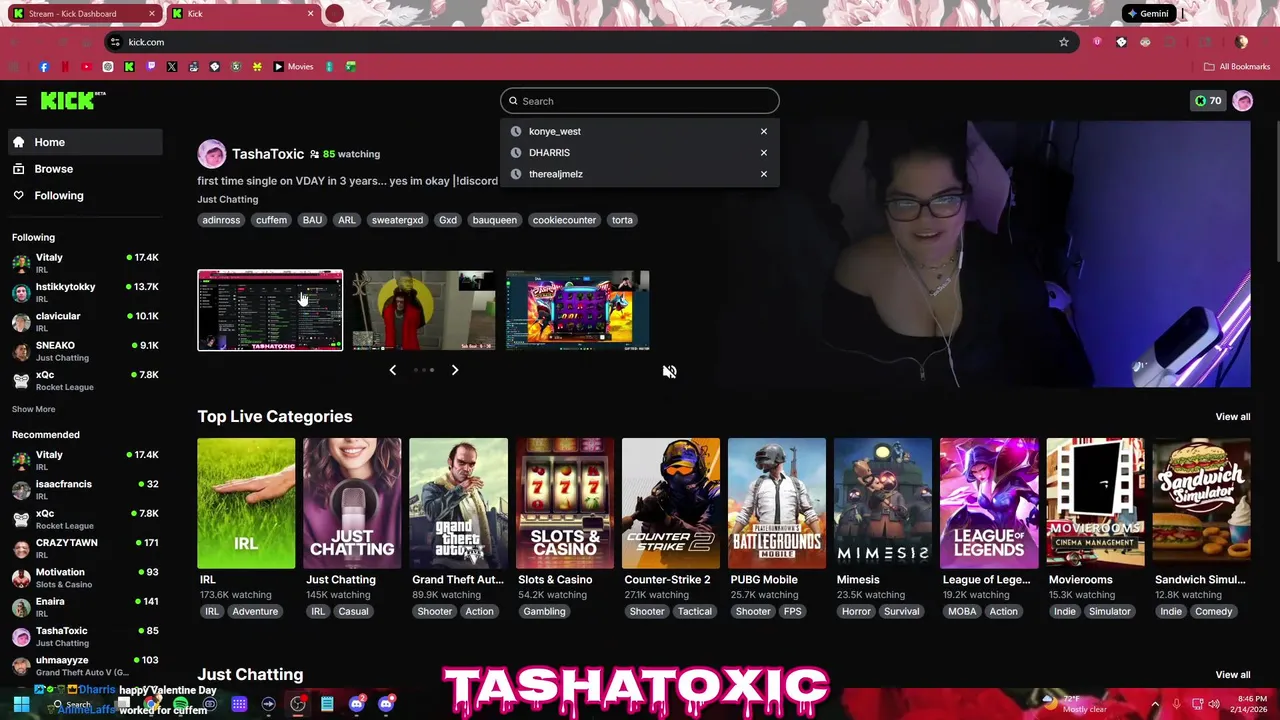
Task: Bookmark this page with the star icon
Action: pyautogui.click(x=1064, y=42)
